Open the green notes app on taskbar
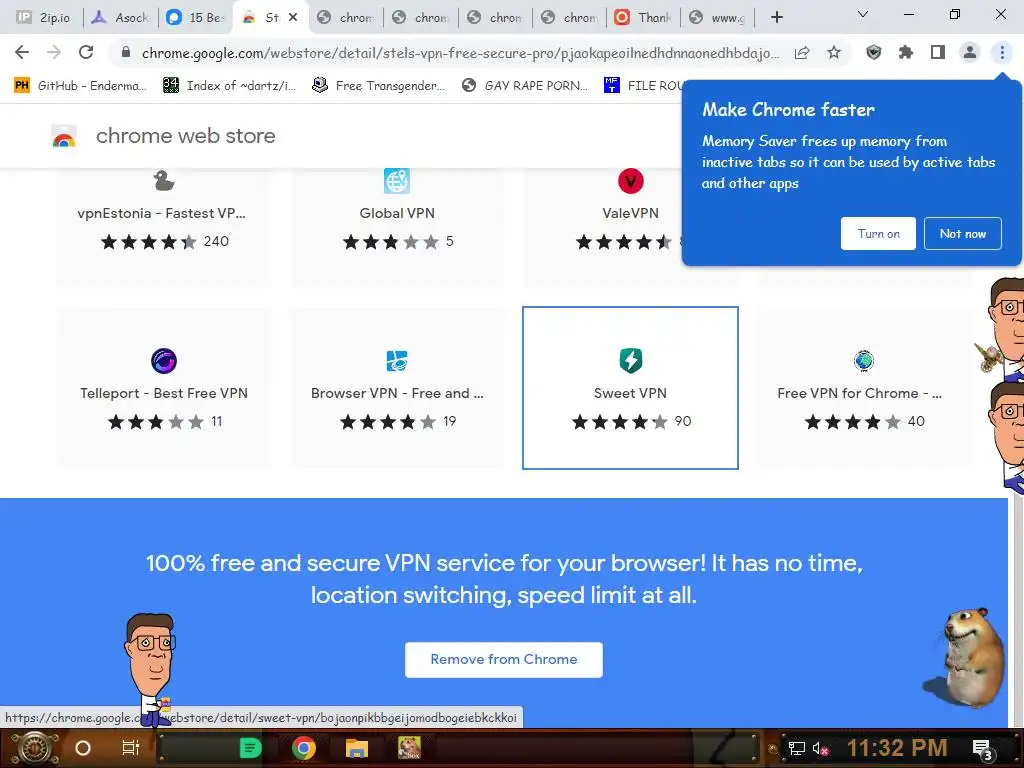Viewport: 1024px width, 768px height. pyautogui.click(x=250, y=748)
